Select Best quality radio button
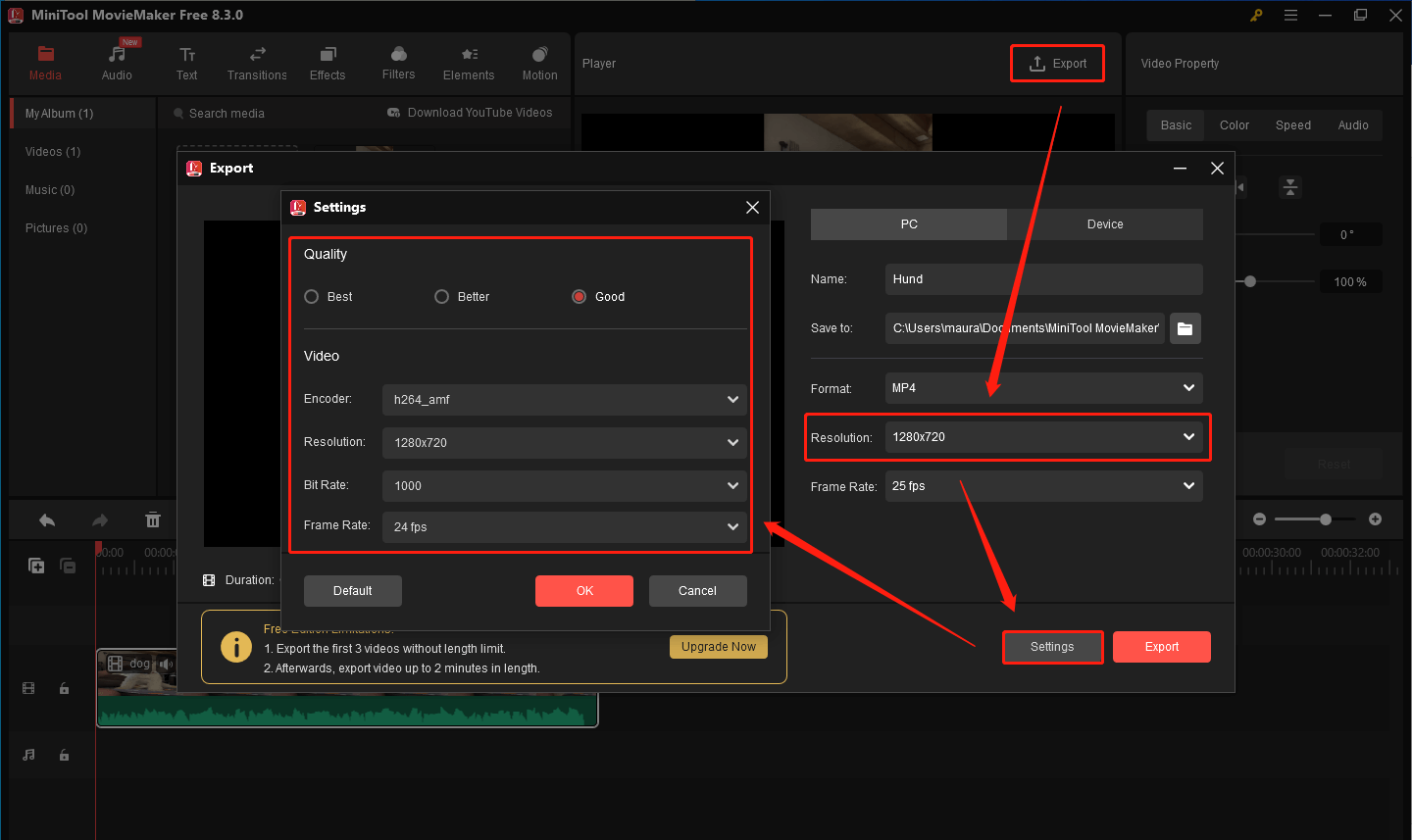This screenshot has height=840, width=1412. click(x=312, y=297)
